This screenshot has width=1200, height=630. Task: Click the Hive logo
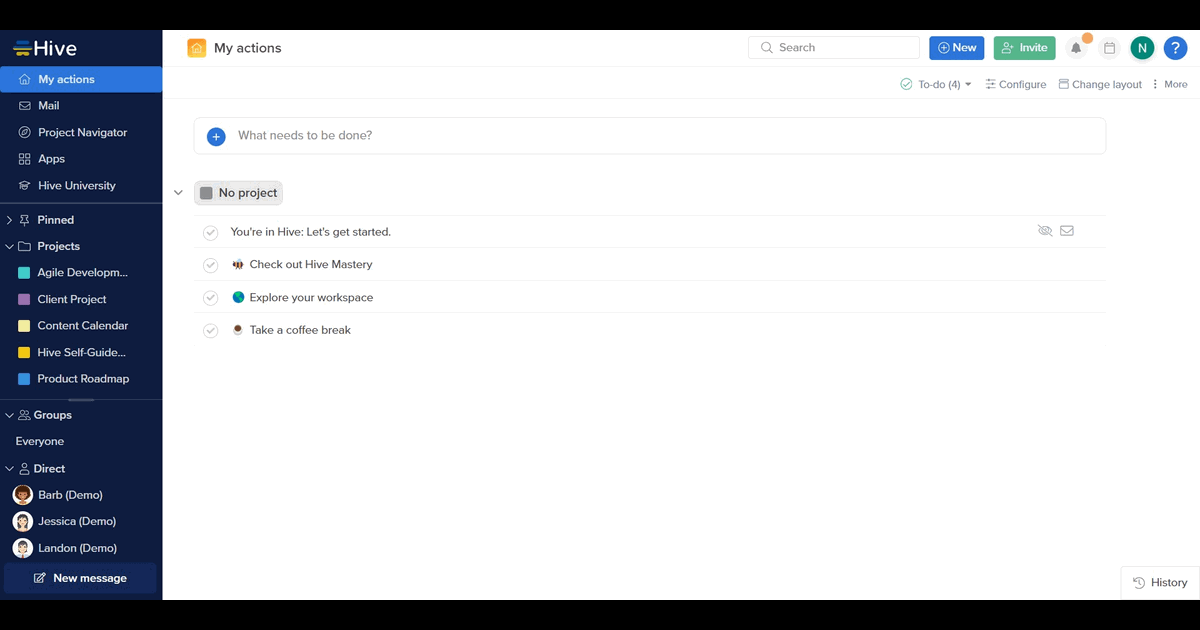45,48
